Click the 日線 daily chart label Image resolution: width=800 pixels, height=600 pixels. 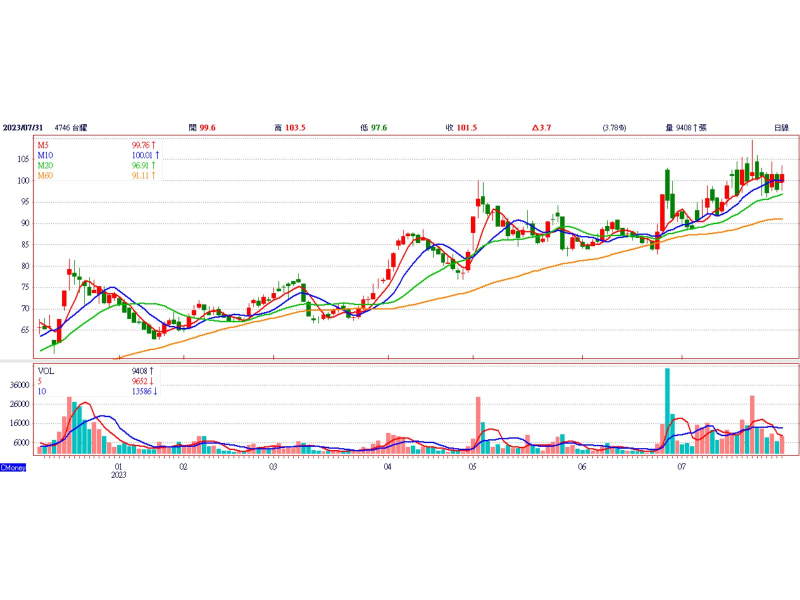[x=781, y=128]
